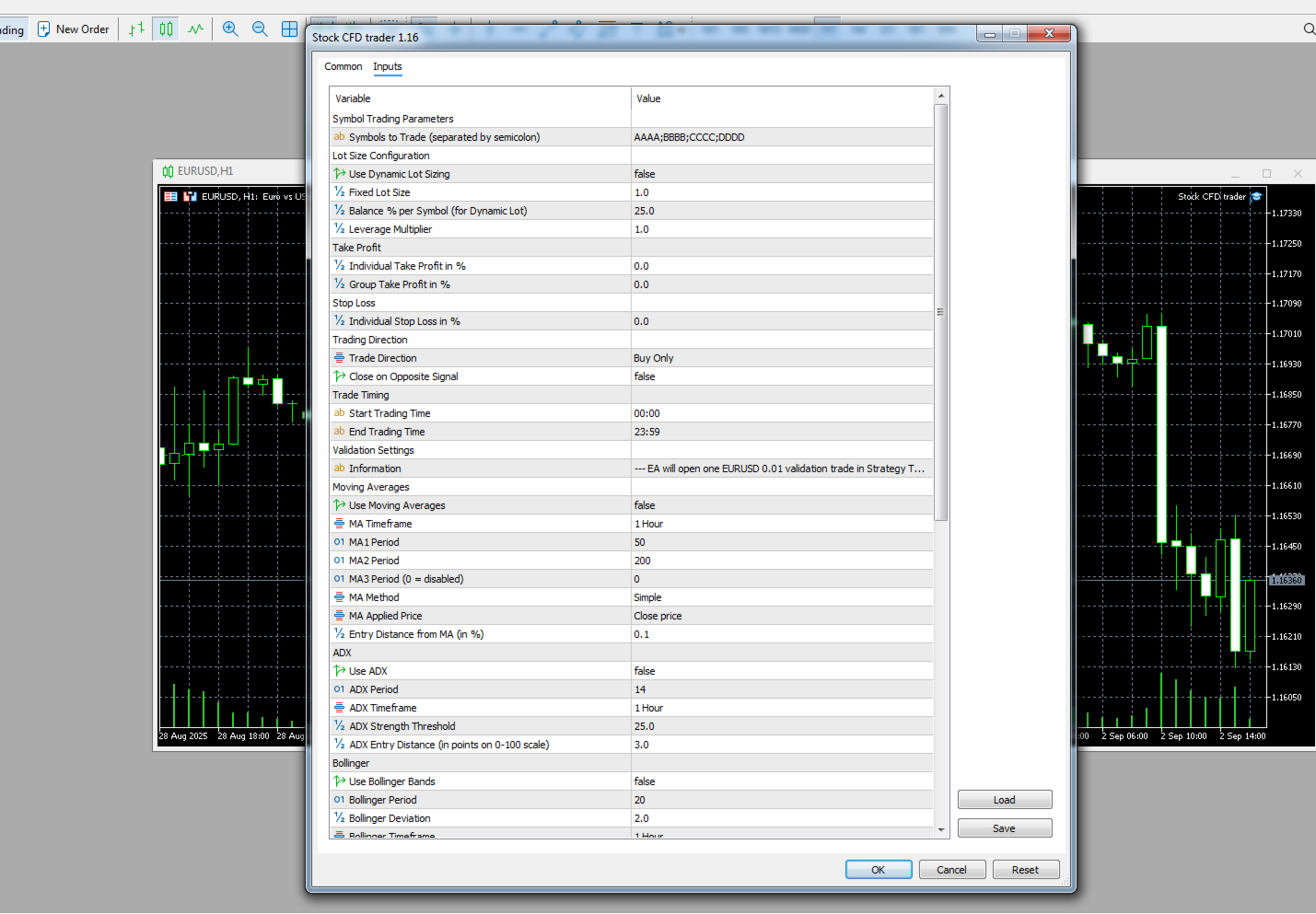Click the Value column header

(782, 98)
